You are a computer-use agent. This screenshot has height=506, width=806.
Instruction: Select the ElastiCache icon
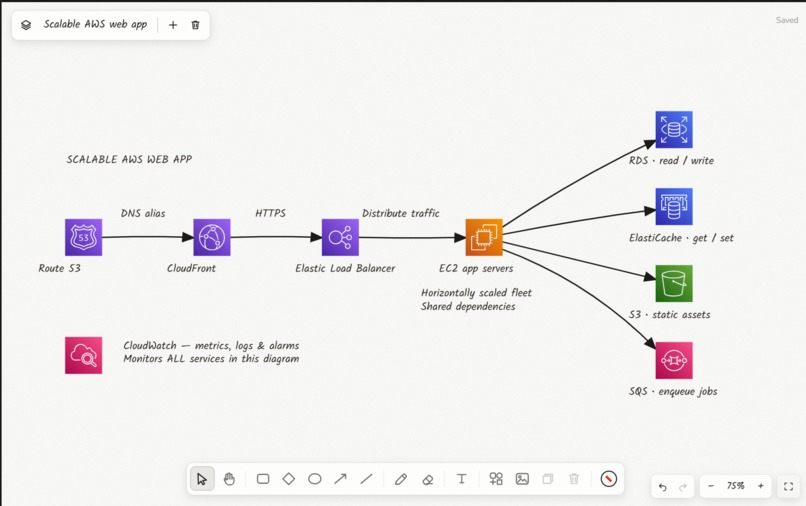(x=674, y=206)
